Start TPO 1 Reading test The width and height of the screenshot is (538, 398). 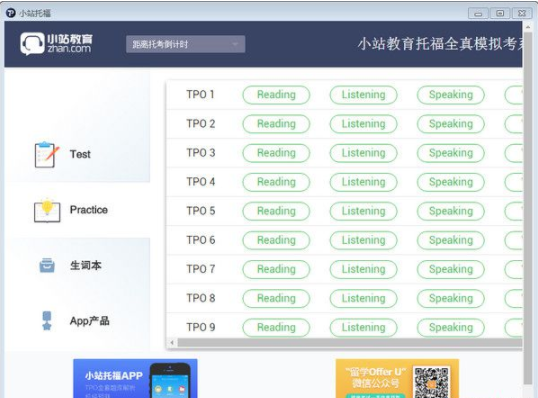tap(276, 95)
